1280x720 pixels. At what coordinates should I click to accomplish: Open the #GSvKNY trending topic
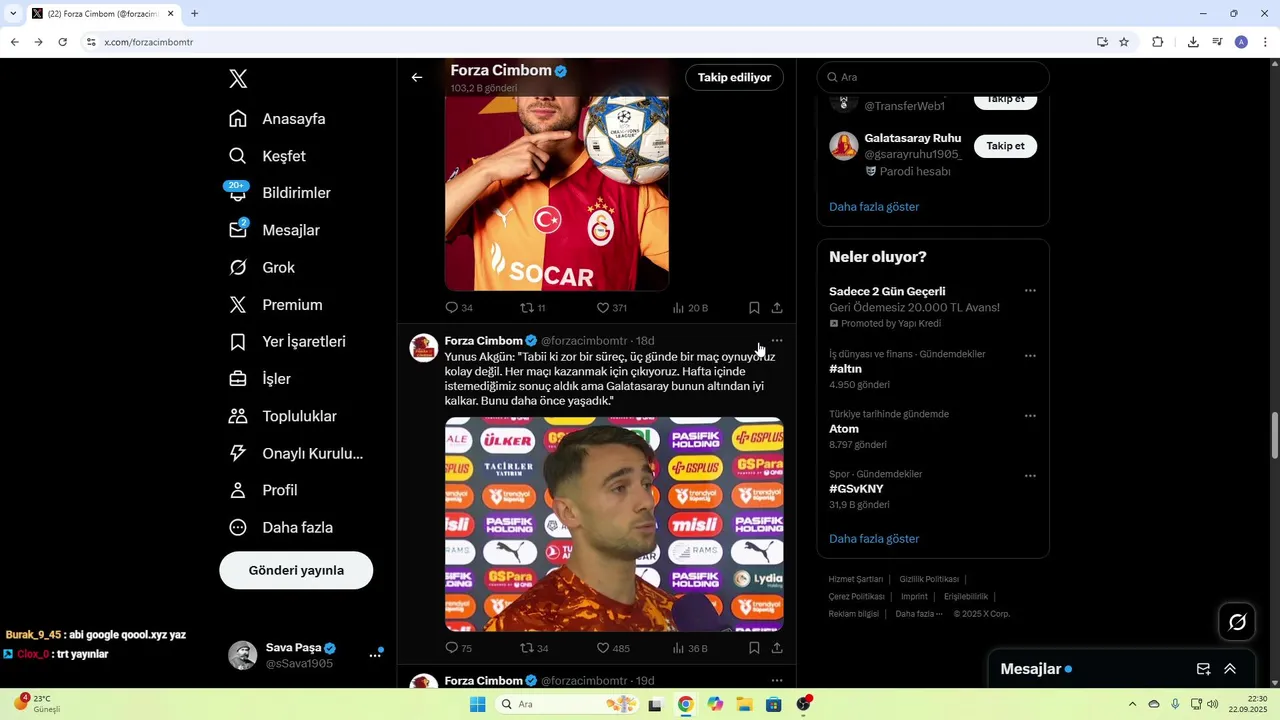[856, 489]
